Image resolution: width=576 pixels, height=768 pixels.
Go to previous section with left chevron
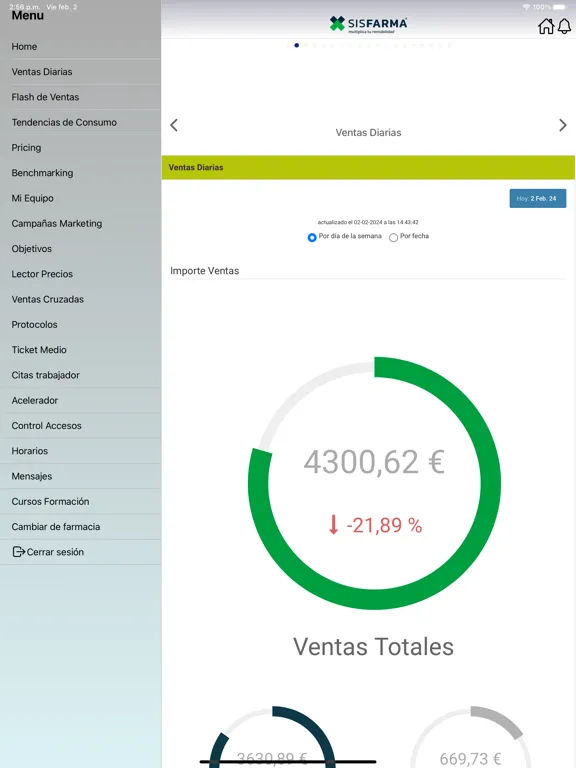tap(174, 125)
